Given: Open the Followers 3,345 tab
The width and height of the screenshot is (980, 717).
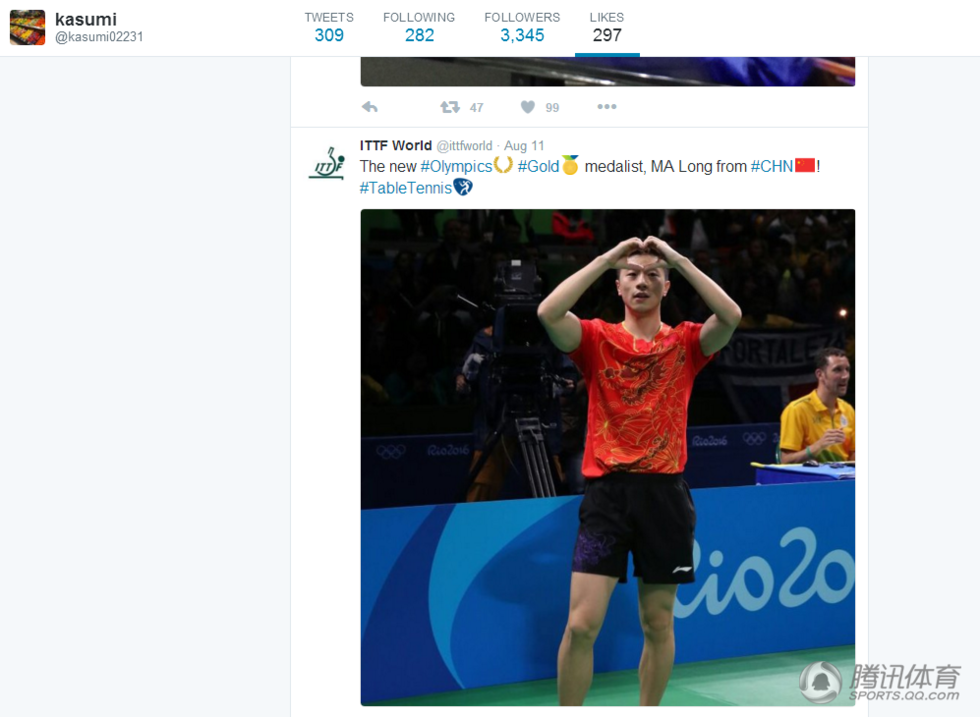Looking at the screenshot, I should [x=522, y=28].
